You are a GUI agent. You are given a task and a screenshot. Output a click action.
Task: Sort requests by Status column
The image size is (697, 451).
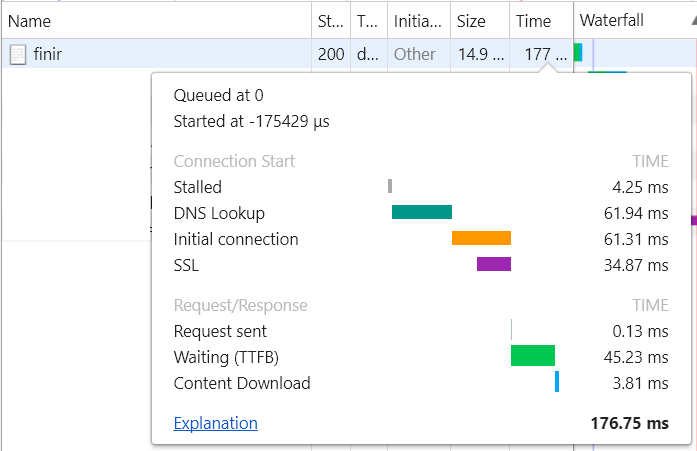[329, 21]
